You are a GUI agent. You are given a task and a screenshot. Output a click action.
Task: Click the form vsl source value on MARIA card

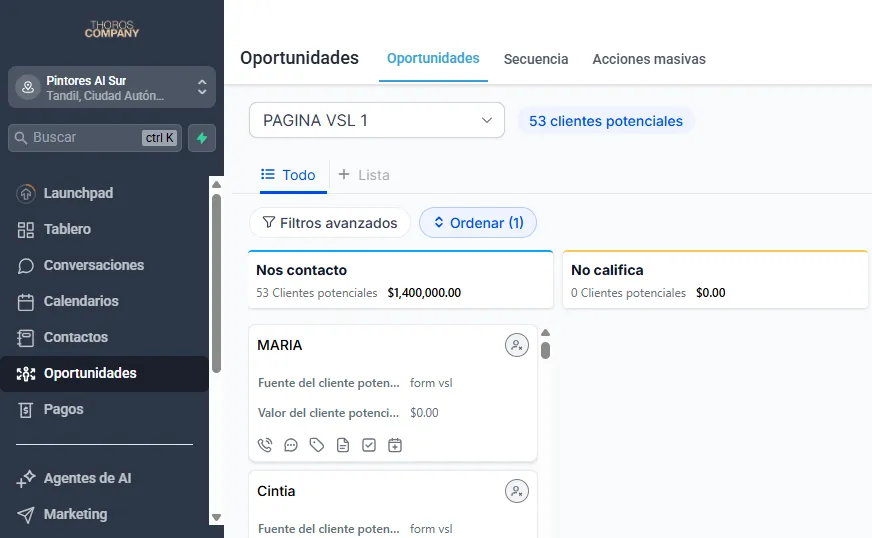[431, 383]
